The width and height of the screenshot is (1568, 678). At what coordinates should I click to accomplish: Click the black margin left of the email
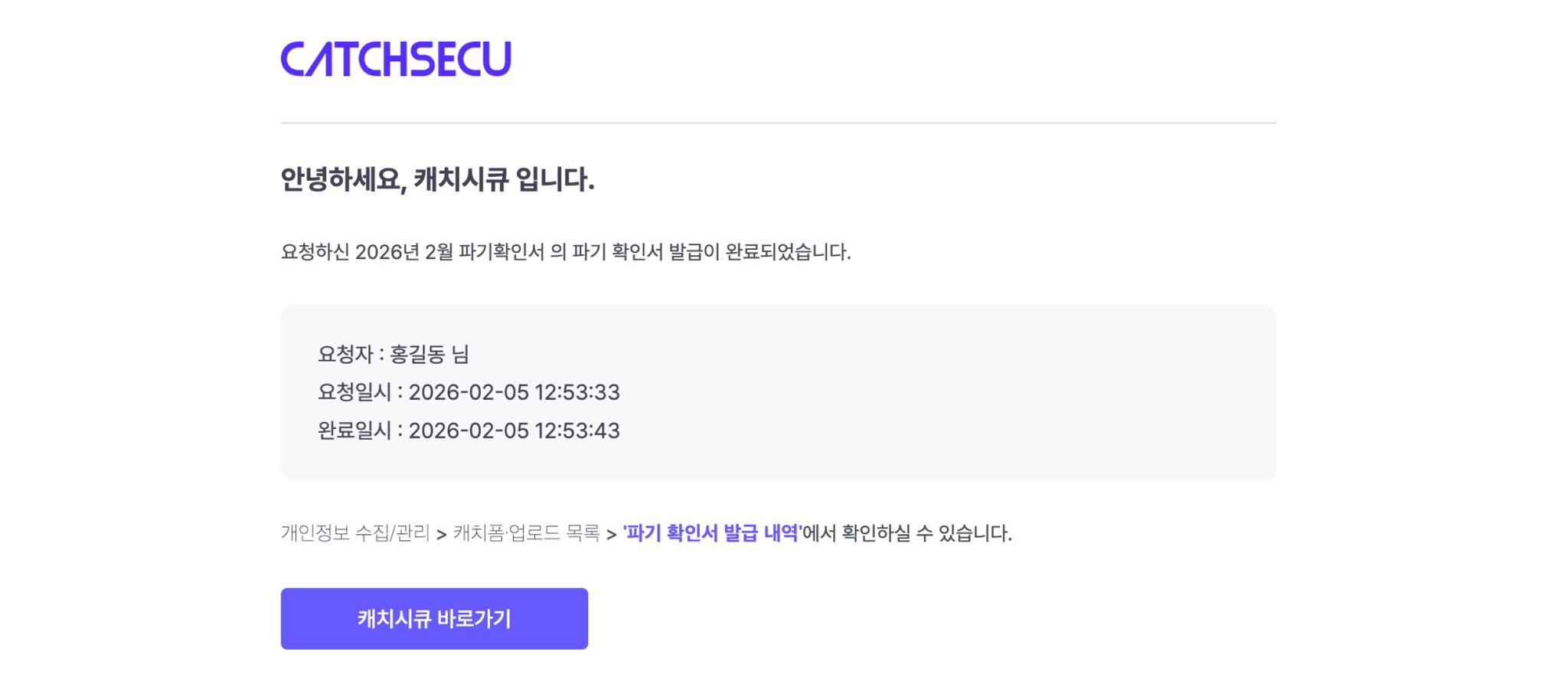[103, 339]
